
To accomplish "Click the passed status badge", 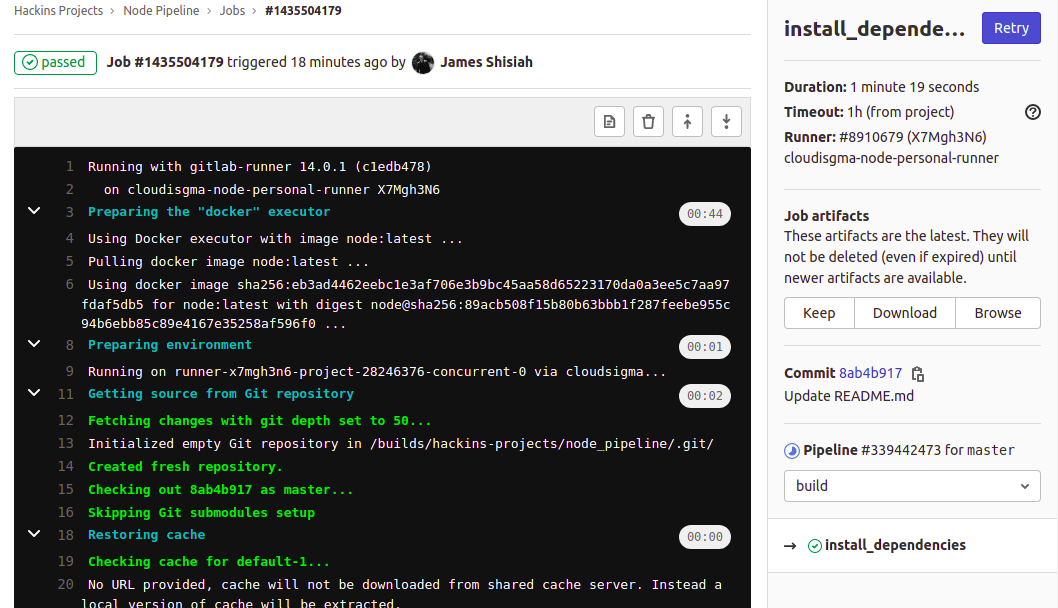I will point(55,63).
